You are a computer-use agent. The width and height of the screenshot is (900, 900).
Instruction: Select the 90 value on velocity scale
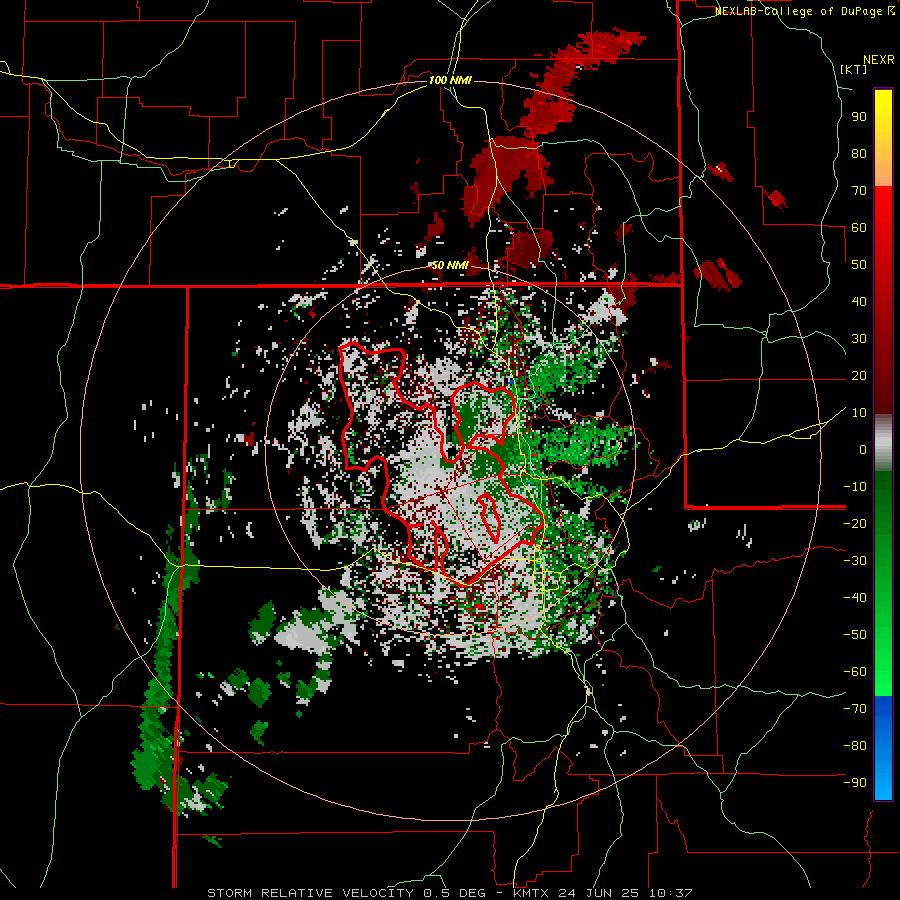point(859,117)
